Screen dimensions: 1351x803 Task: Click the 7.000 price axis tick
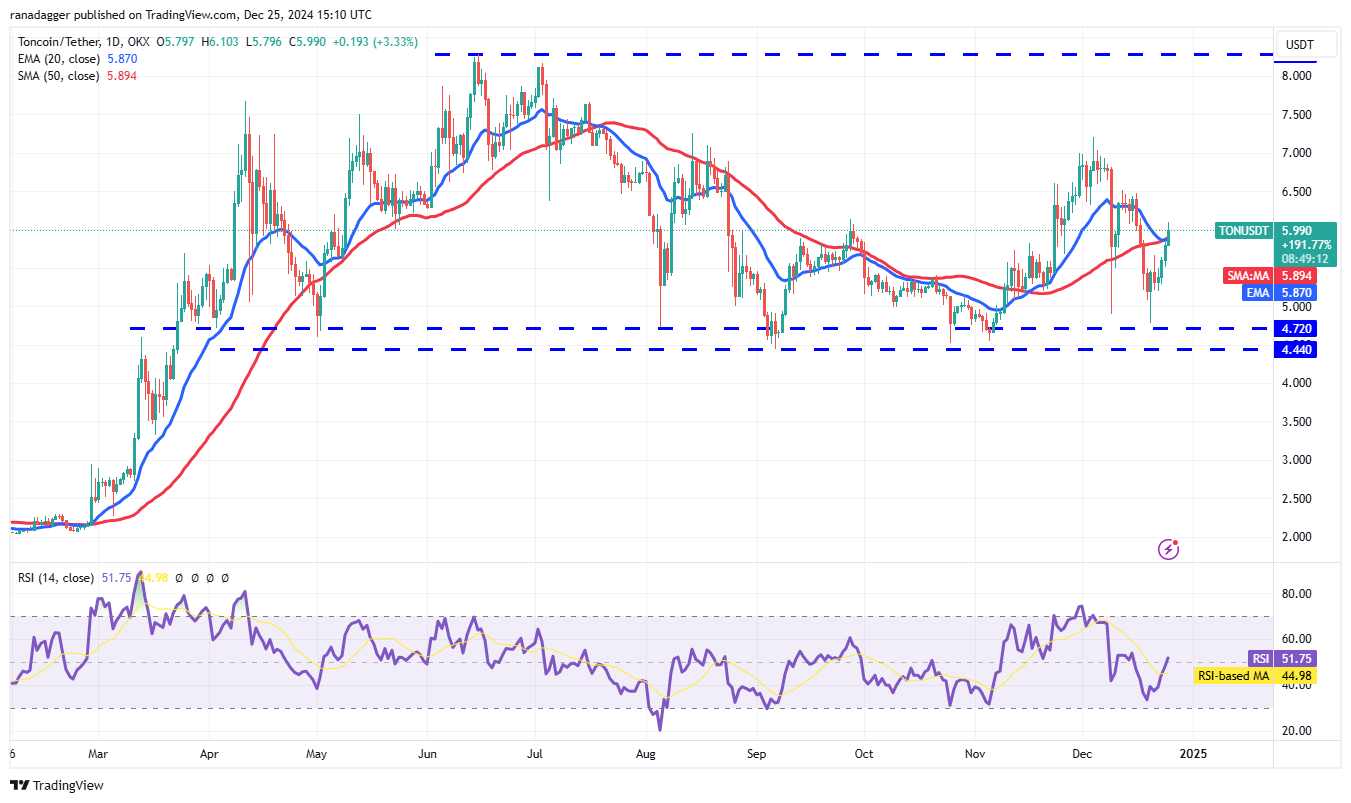click(x=1296, y=153)
